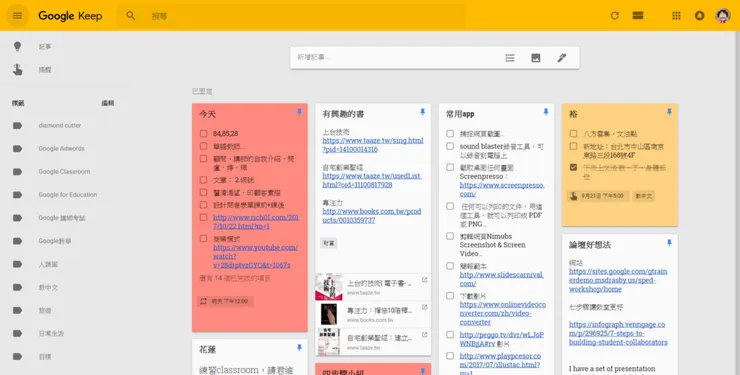Unpin the 常用app note
Viewport: 740px width, 375px height.
pyautogui.click(x=546, y=112)
